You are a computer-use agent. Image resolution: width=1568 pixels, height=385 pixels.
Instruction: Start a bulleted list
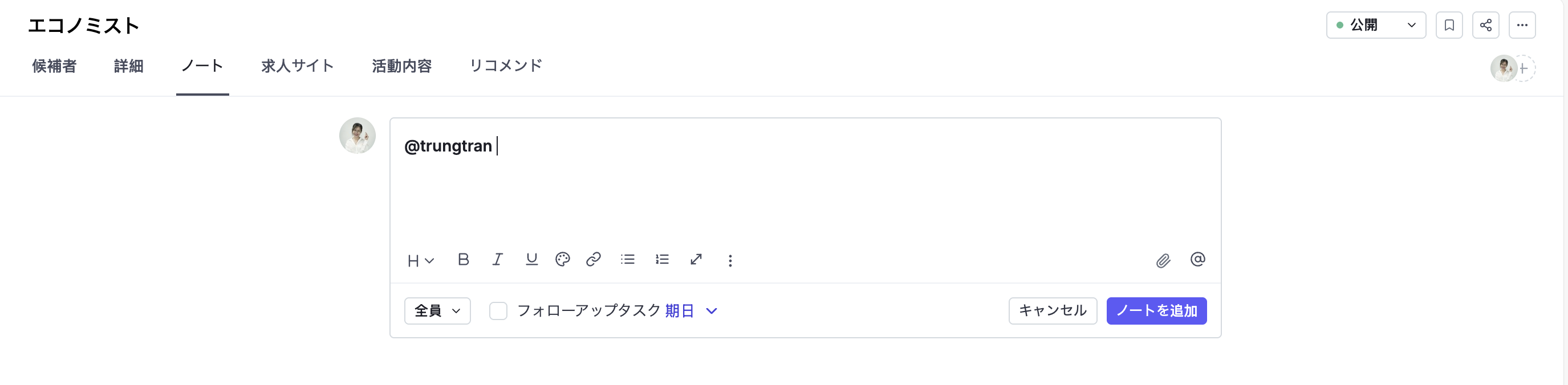click(x=628, y=260)
